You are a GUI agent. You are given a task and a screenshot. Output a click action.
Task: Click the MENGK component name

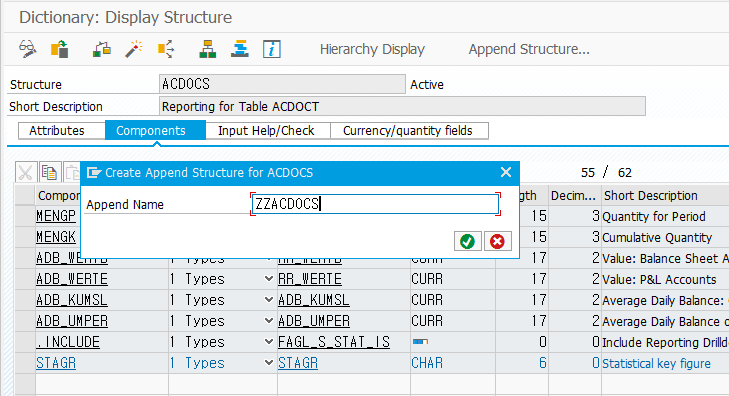[x=56, y=237]
